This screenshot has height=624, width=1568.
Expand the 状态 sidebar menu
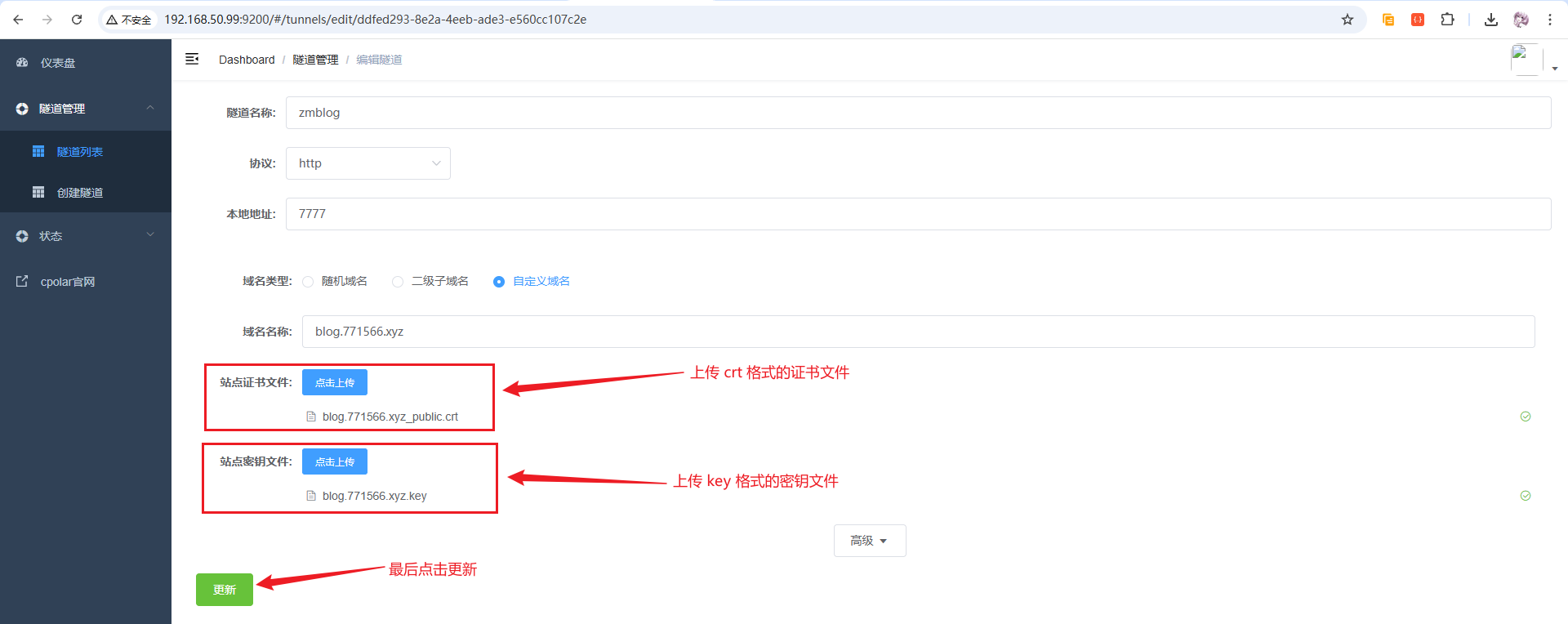point(85,236)
